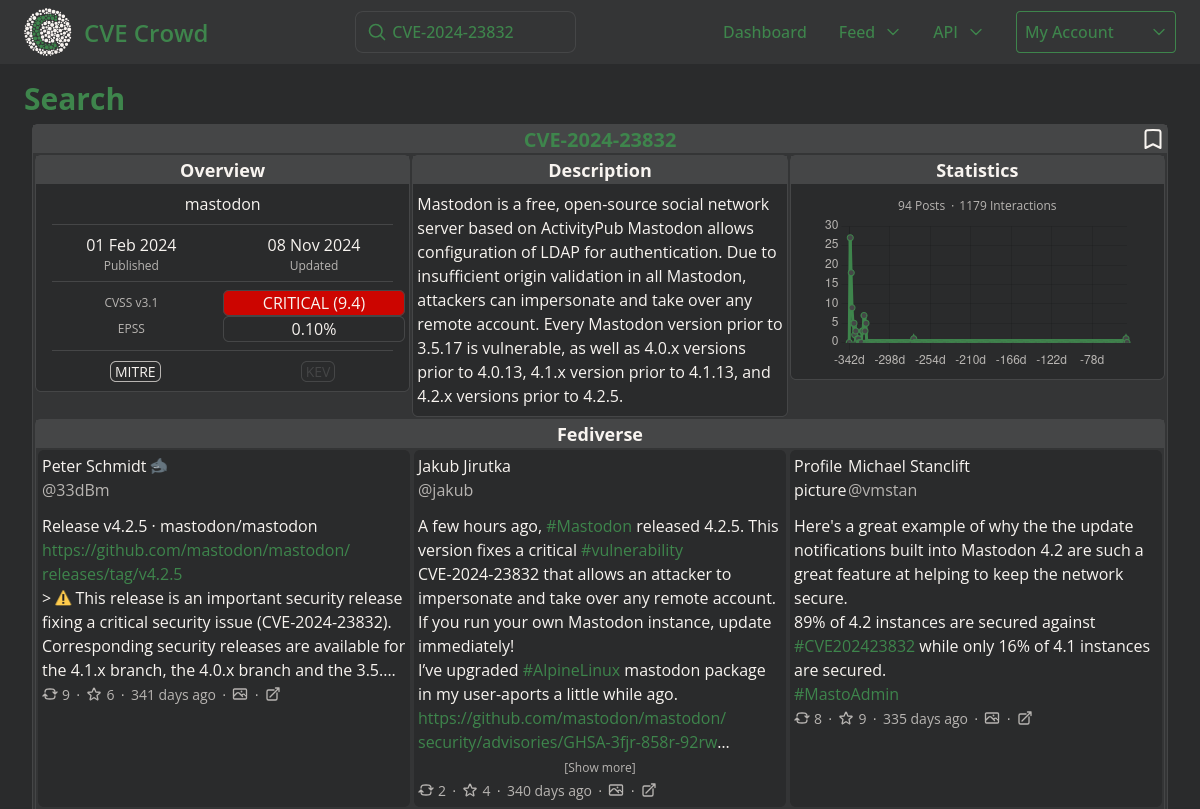The width and height of the screenshot is (1200, 809).
Task: Click the Description panel header
Action: tap(600, 170)
